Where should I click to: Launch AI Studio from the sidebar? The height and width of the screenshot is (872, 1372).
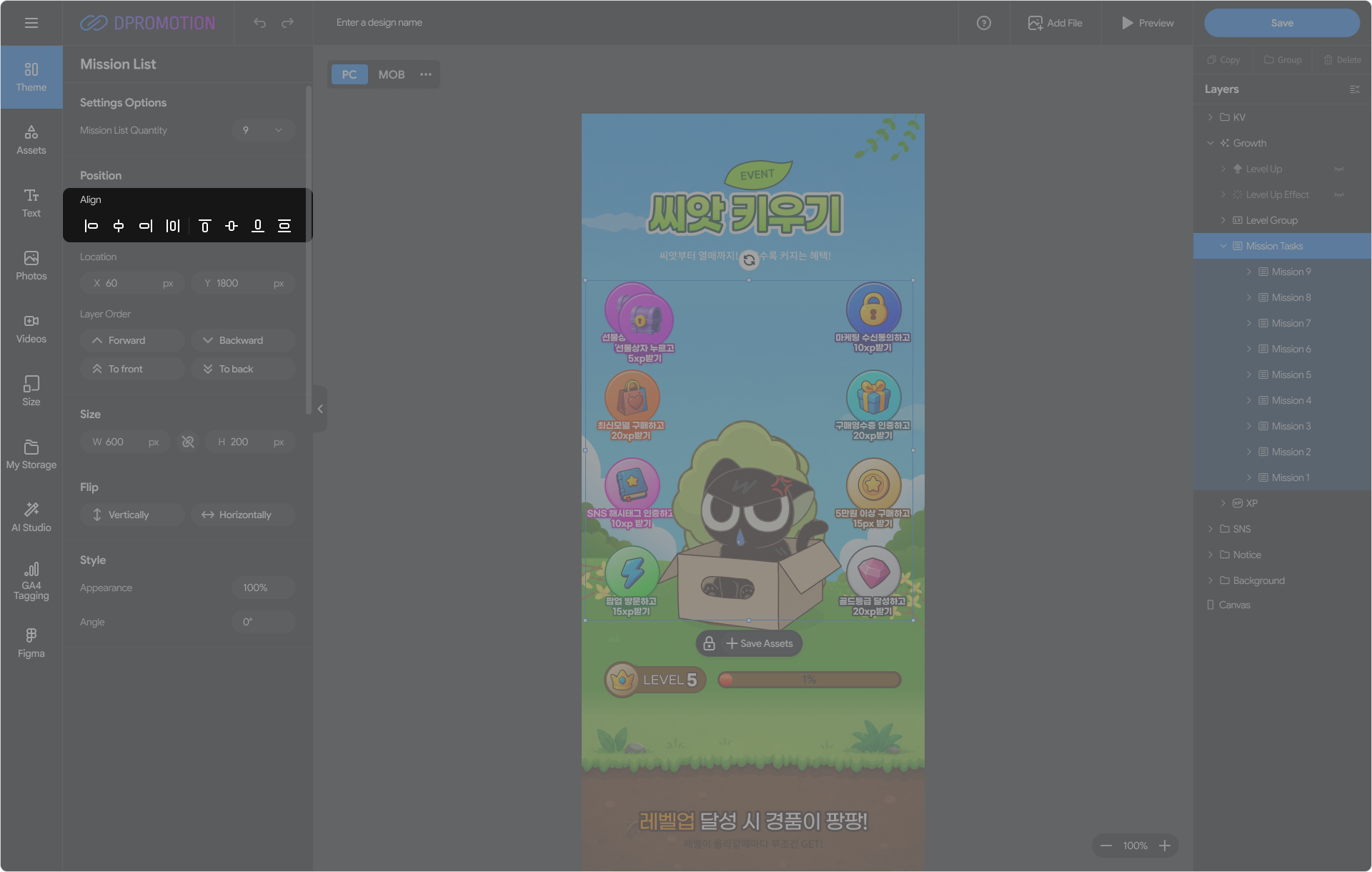coord(31,517)
